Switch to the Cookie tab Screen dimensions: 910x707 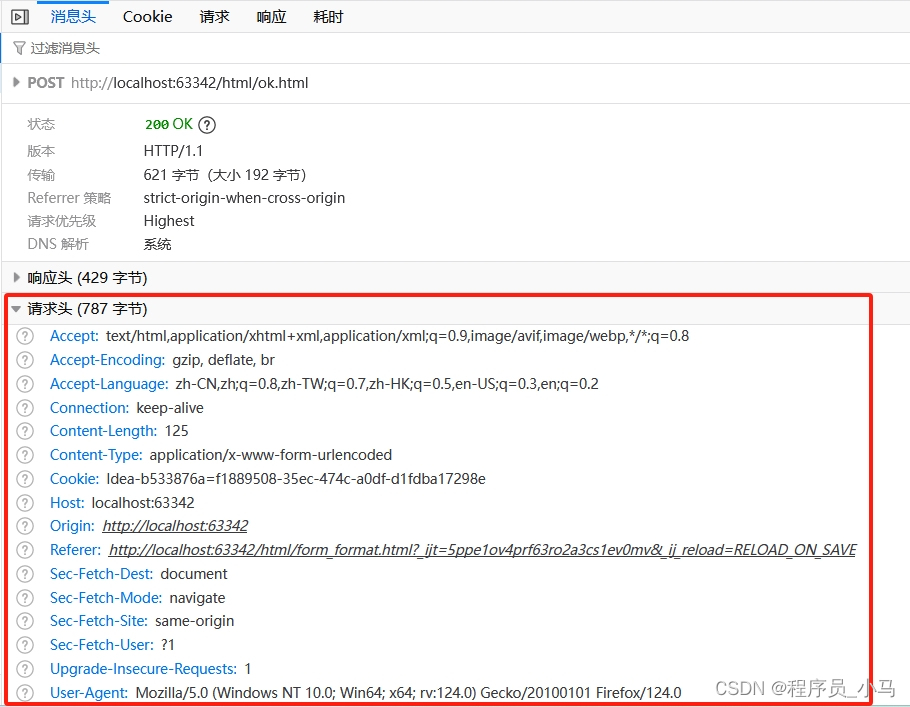pos(147,16)
